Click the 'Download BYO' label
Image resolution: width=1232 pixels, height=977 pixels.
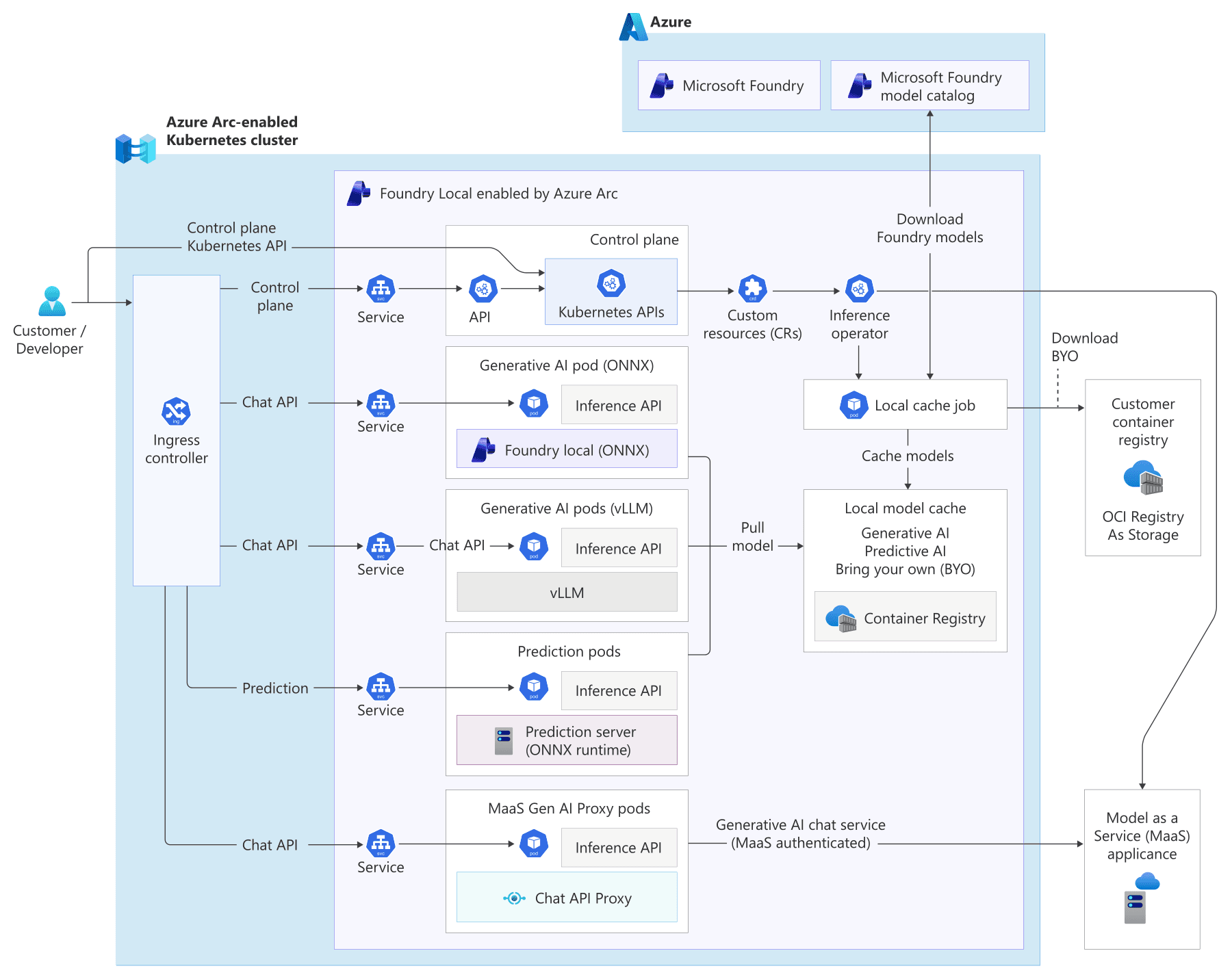tap(1084, 347)
